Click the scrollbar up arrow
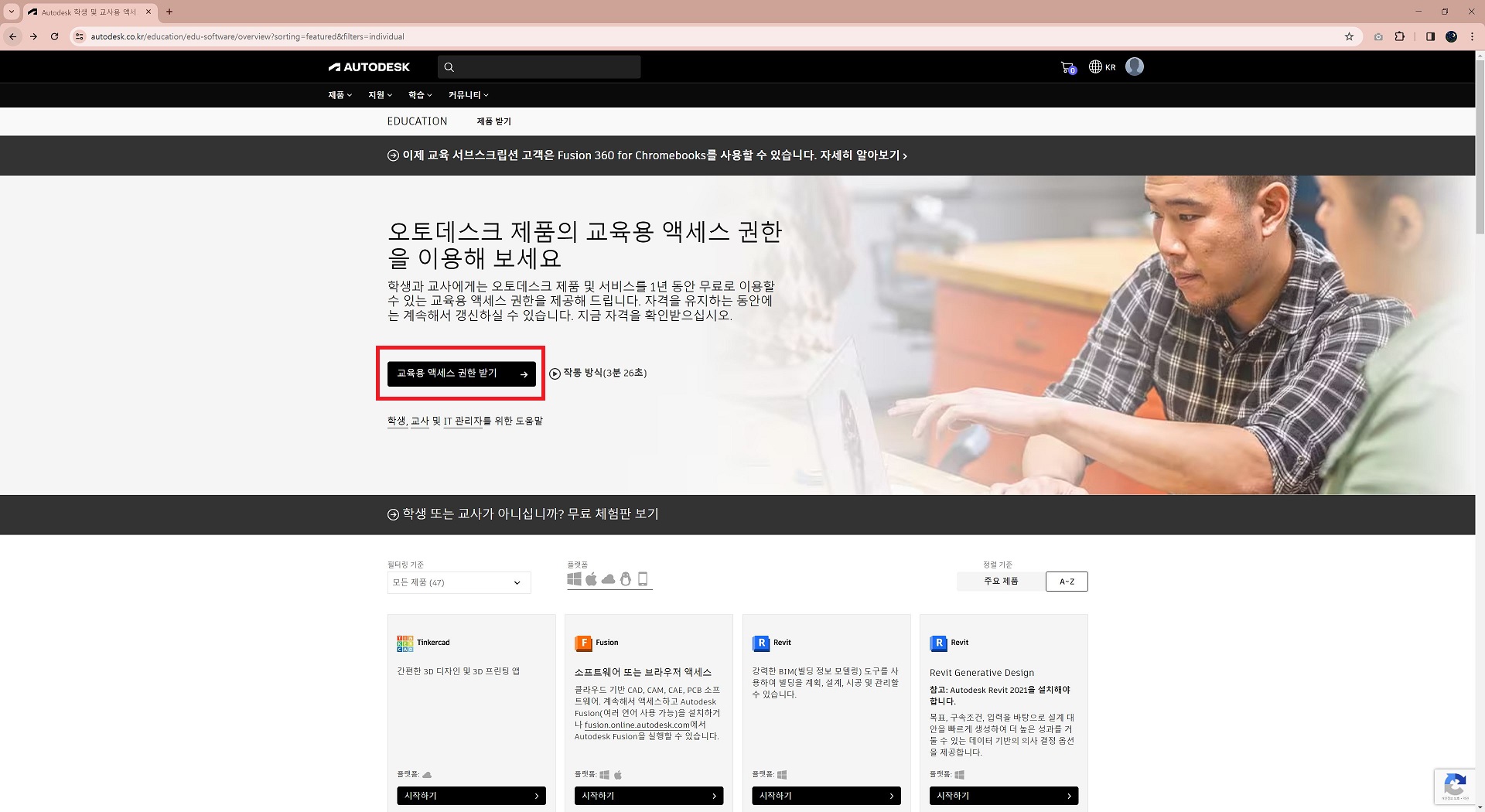 (x=1479, y=56)
